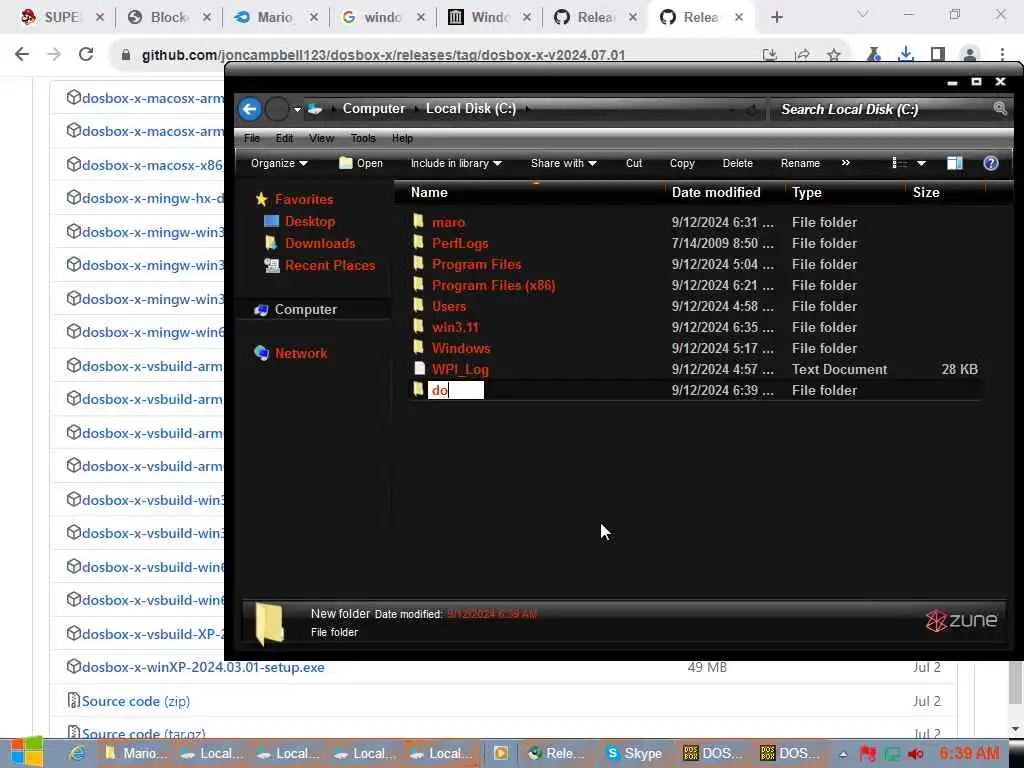The width and height of the screenshot is (1024, 768).
Task: Open the dosbox-x-vsbuild-XP link in browser
Action: pyautogui.click(x=153, y=633)
